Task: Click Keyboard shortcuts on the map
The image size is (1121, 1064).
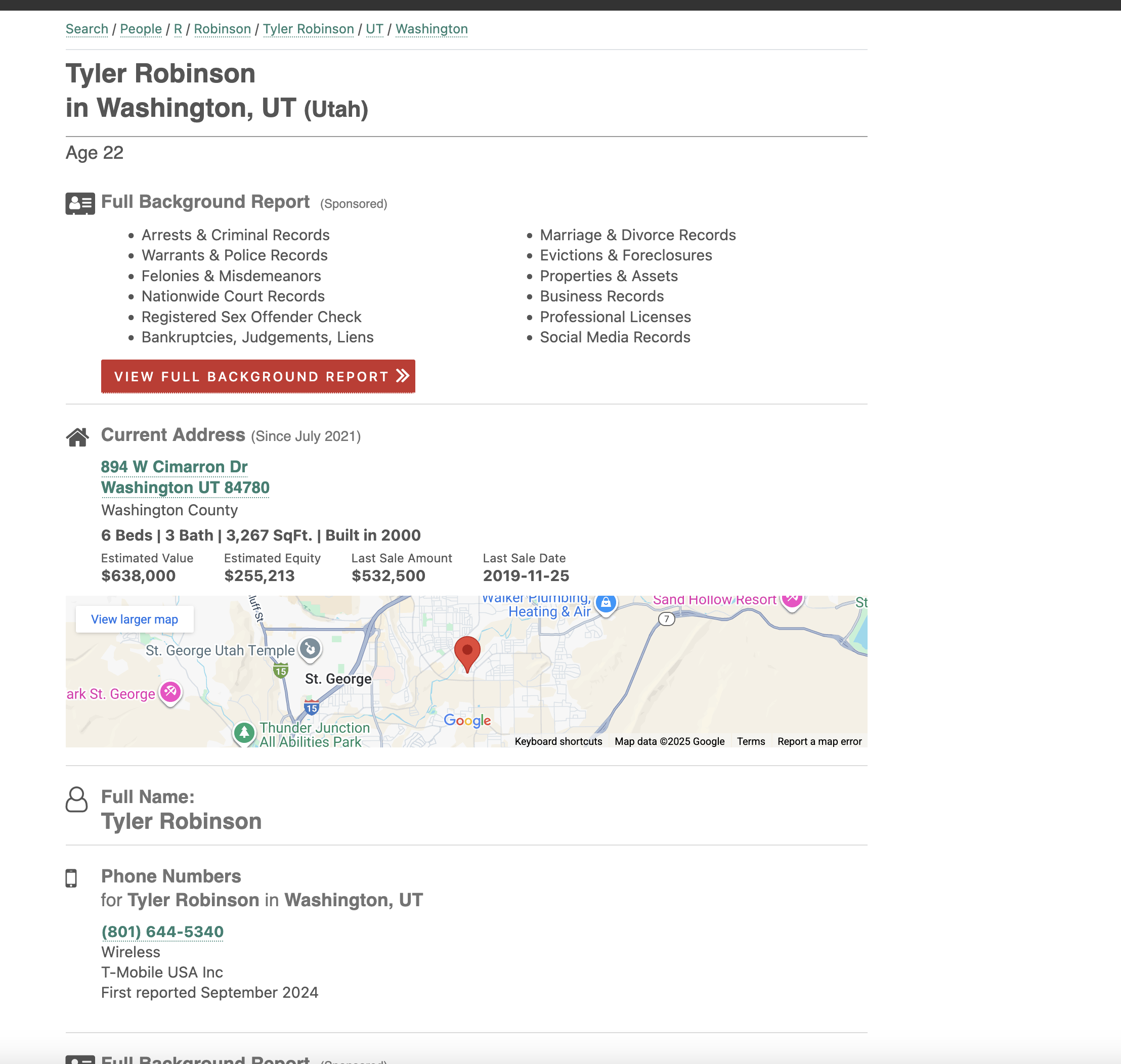Action: pyautogui.click(x=558, y=741)
